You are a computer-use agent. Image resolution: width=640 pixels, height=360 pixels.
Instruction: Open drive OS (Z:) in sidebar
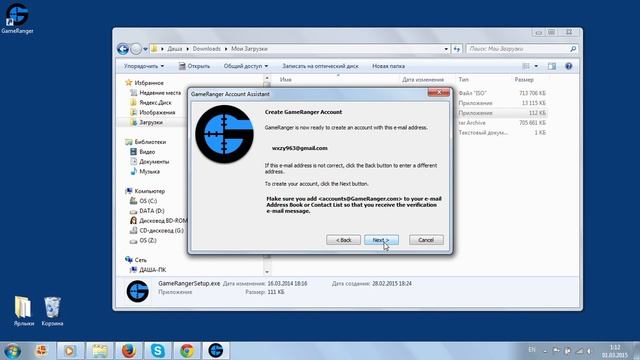coord(148,240)
